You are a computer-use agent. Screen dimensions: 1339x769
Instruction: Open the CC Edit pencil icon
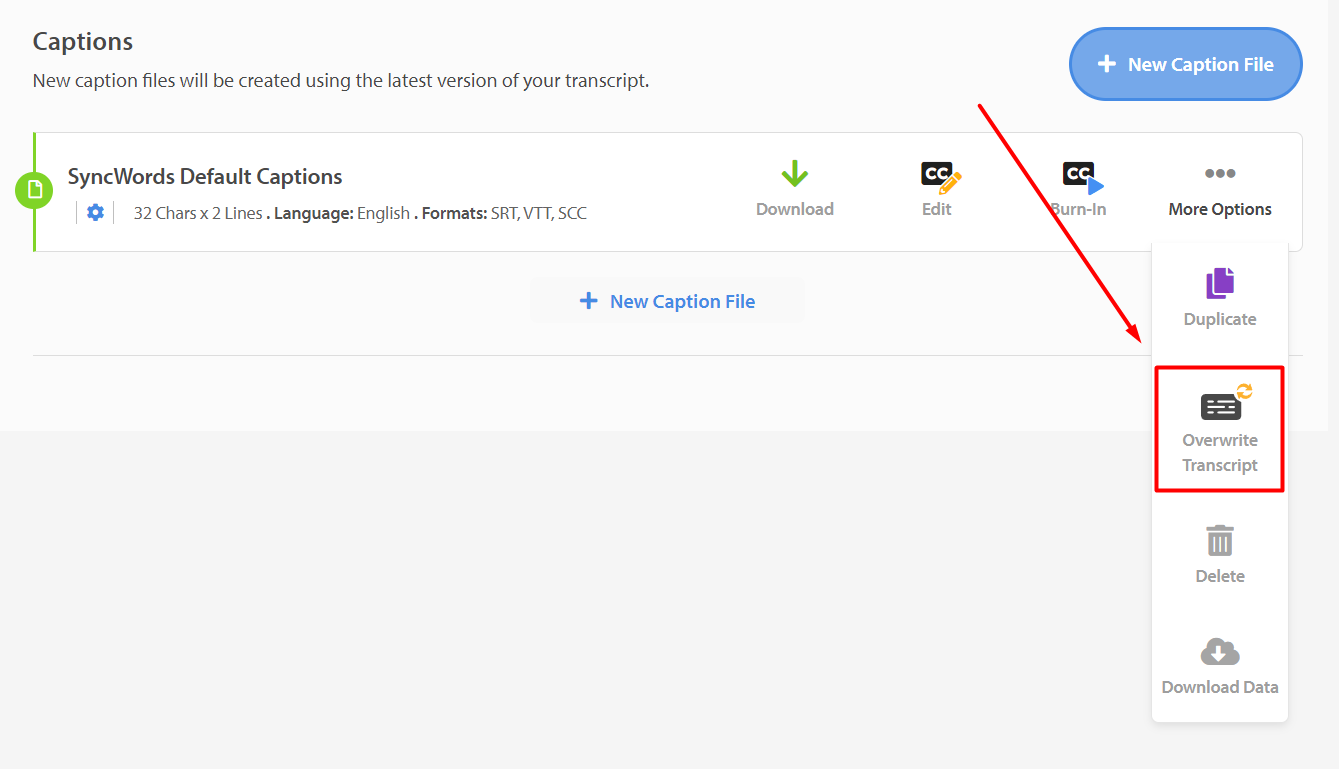pyautogui.click(x=940, y=177)
